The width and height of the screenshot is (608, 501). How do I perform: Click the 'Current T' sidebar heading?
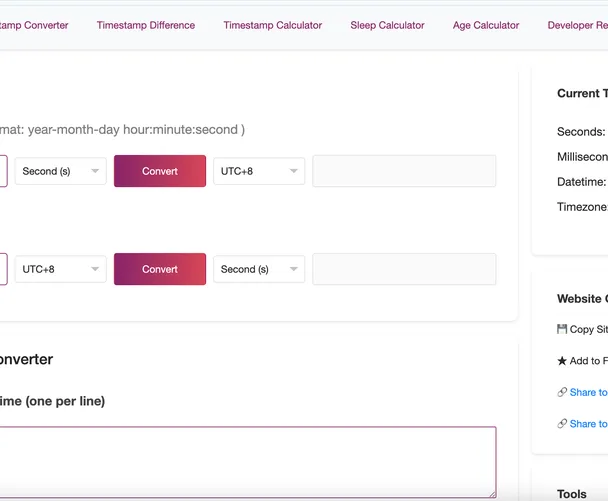pos(582,93)
